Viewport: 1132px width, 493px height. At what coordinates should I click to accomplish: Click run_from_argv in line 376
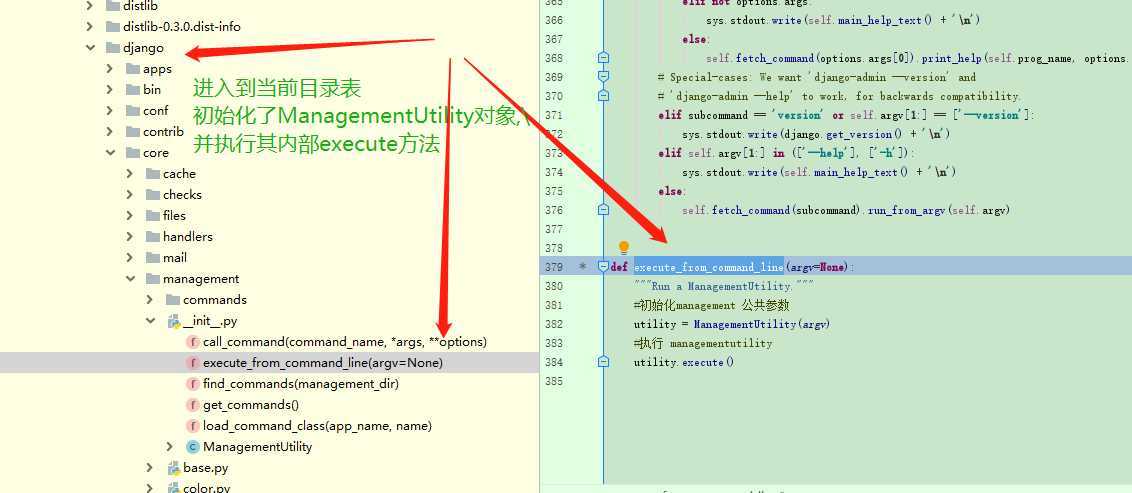[x=906, y=209]
